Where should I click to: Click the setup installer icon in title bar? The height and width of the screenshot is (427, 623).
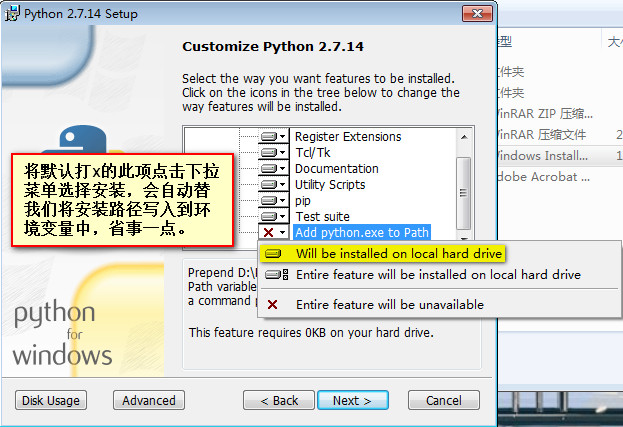pyautogui.click(x=12, y=14)
